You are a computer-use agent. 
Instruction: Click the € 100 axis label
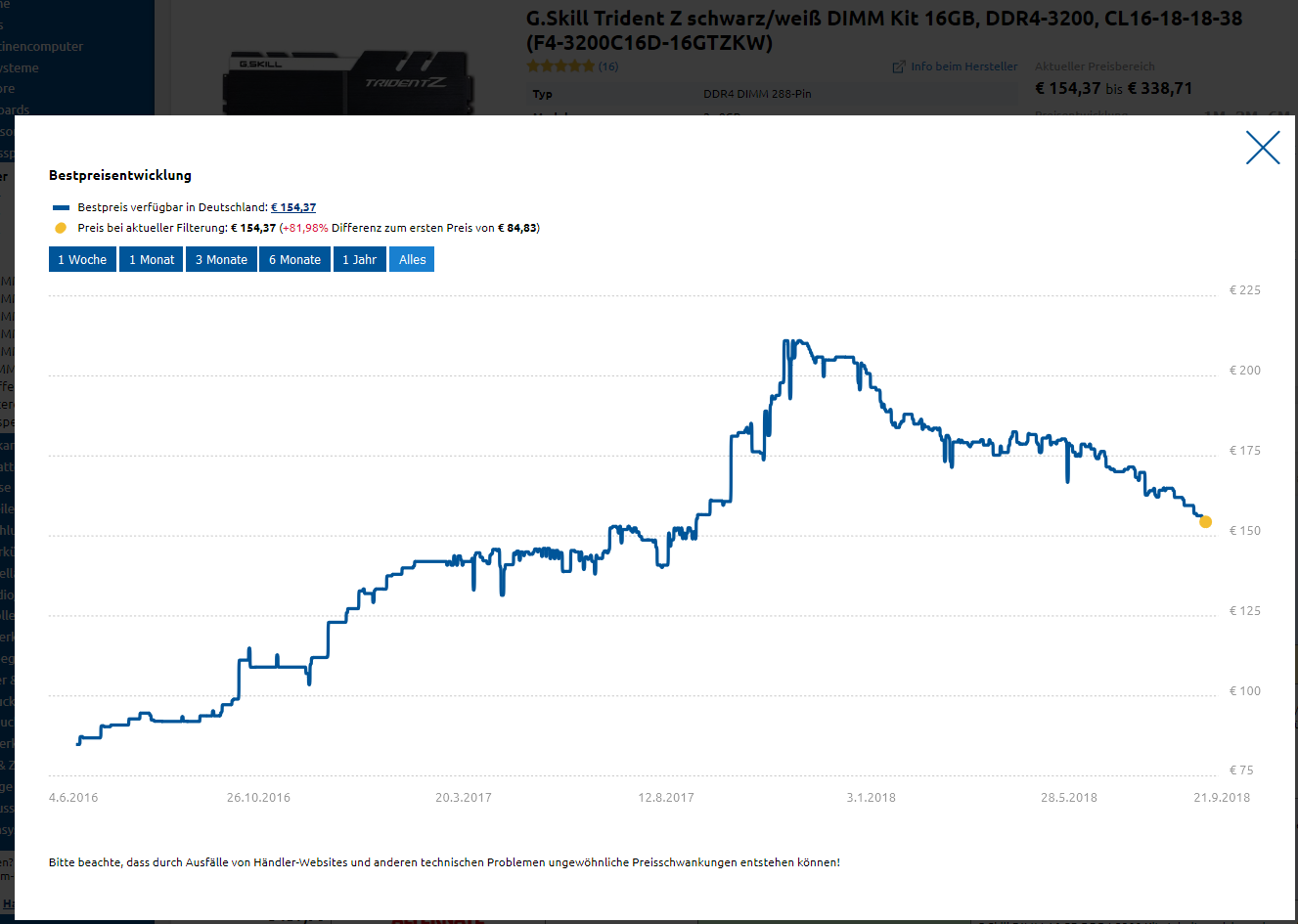[x=1244, y=691]
